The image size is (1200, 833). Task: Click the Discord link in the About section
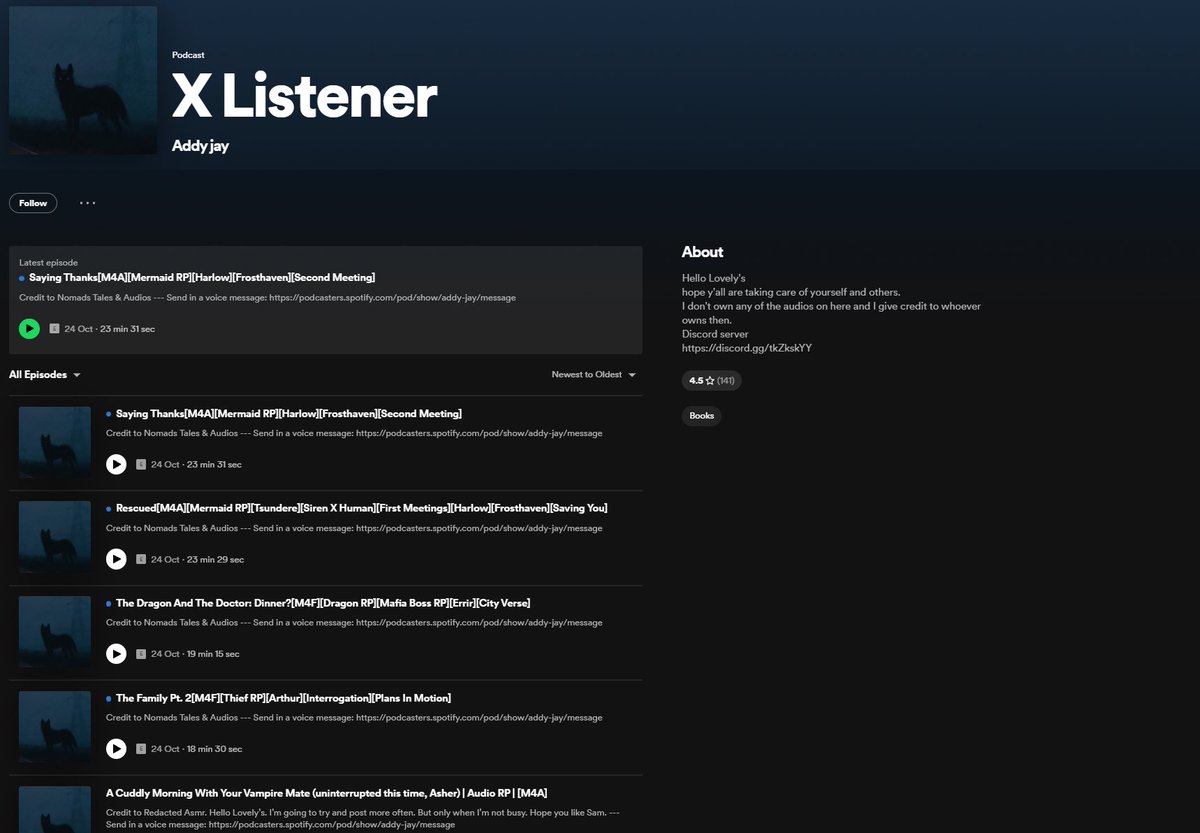pos(747,348)
